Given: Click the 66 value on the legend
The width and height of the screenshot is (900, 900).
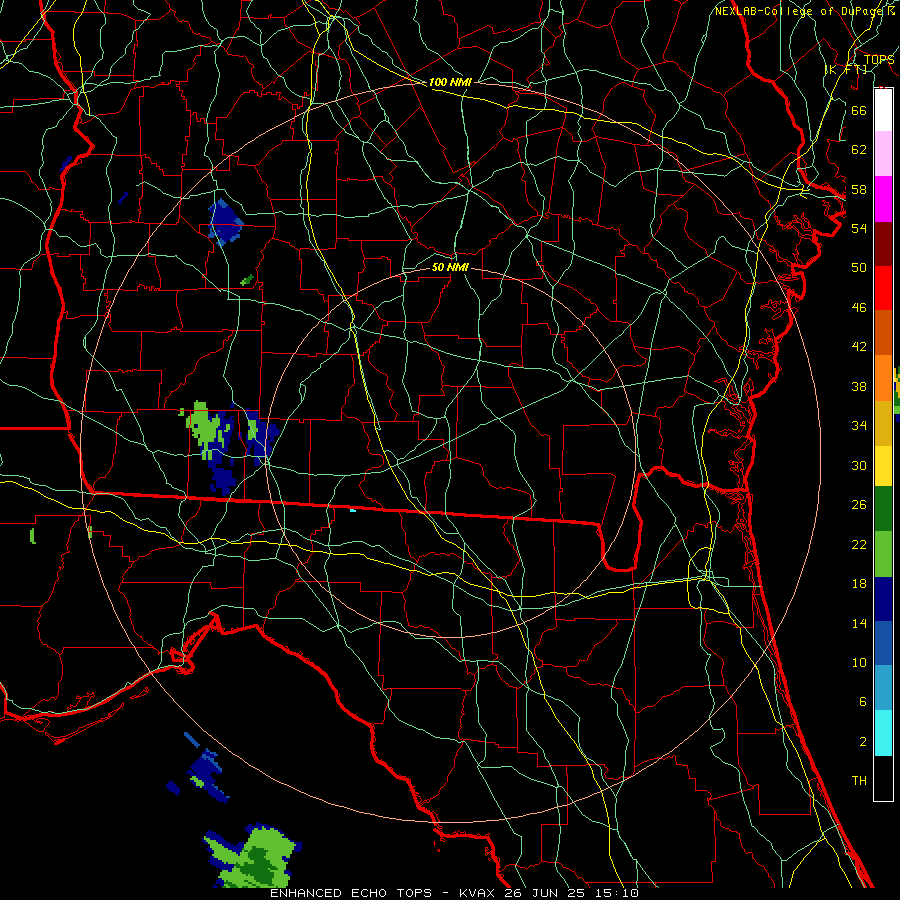Looking at the screenshot, I should point(859,110).
